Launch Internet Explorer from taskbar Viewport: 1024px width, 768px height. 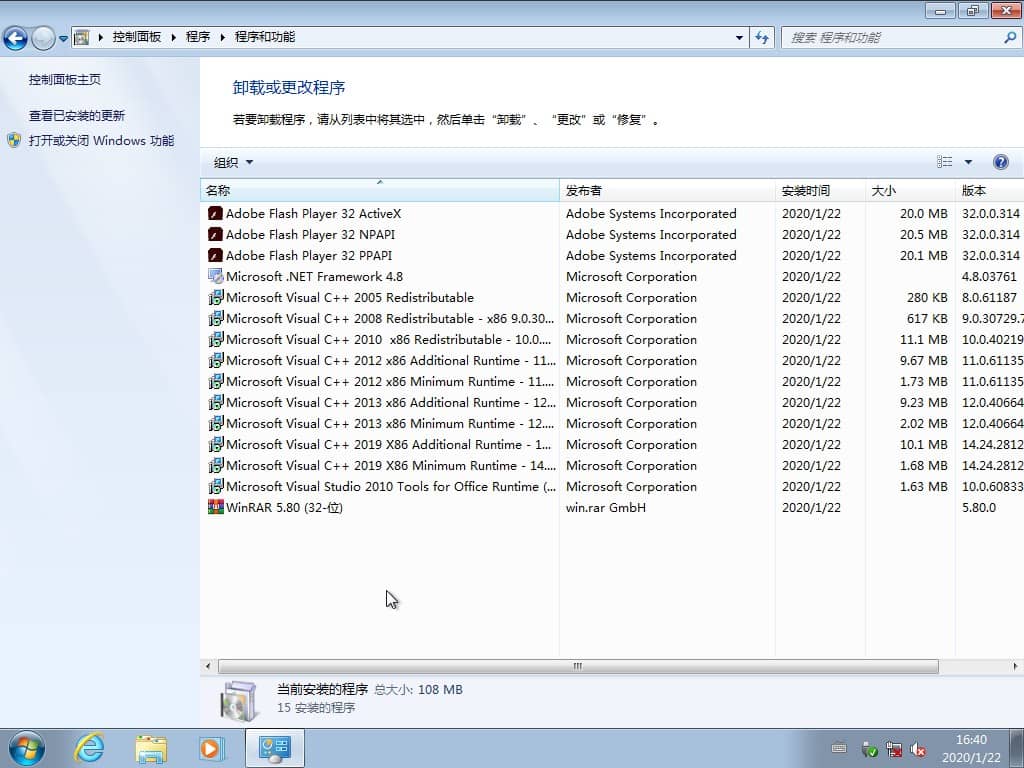(89, 748)
